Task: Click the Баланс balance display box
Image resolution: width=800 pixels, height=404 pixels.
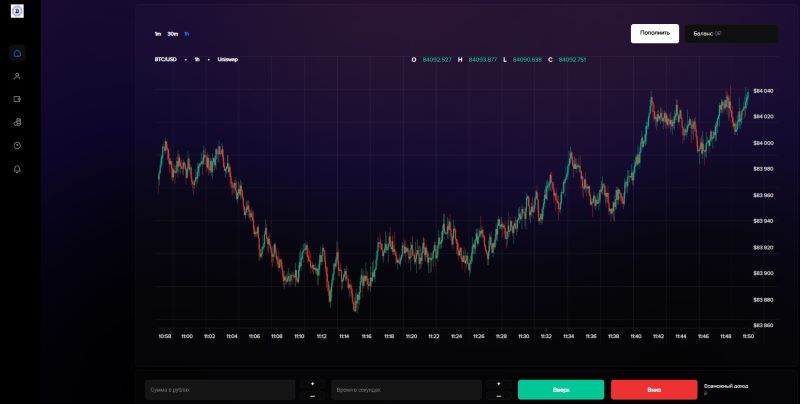Action: point(730,33)
